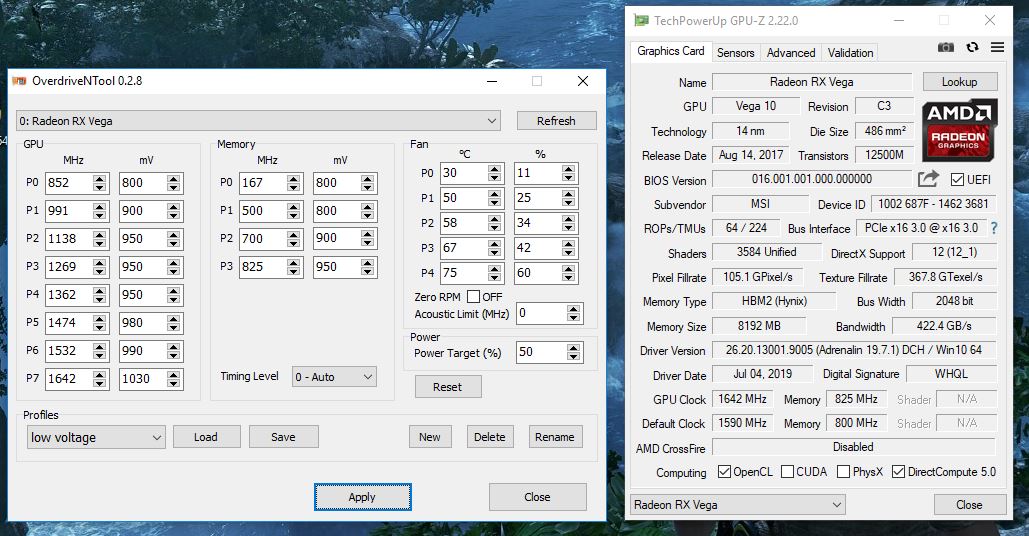Viewport: 1029px width, 536px height.
Task: Click the GPU-Z refresh arrows icon
Action: (973, 47)
